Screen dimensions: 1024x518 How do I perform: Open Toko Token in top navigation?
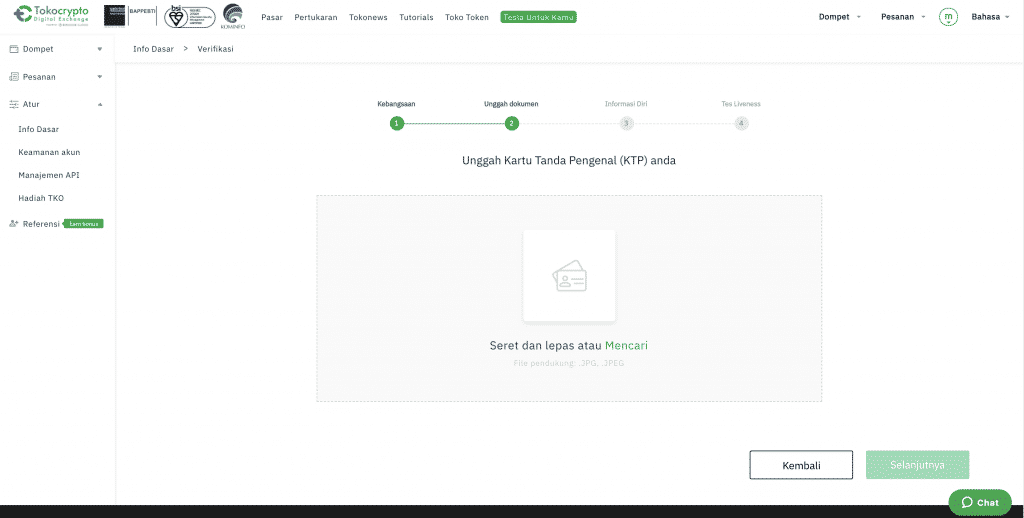(x=467, y=17)
